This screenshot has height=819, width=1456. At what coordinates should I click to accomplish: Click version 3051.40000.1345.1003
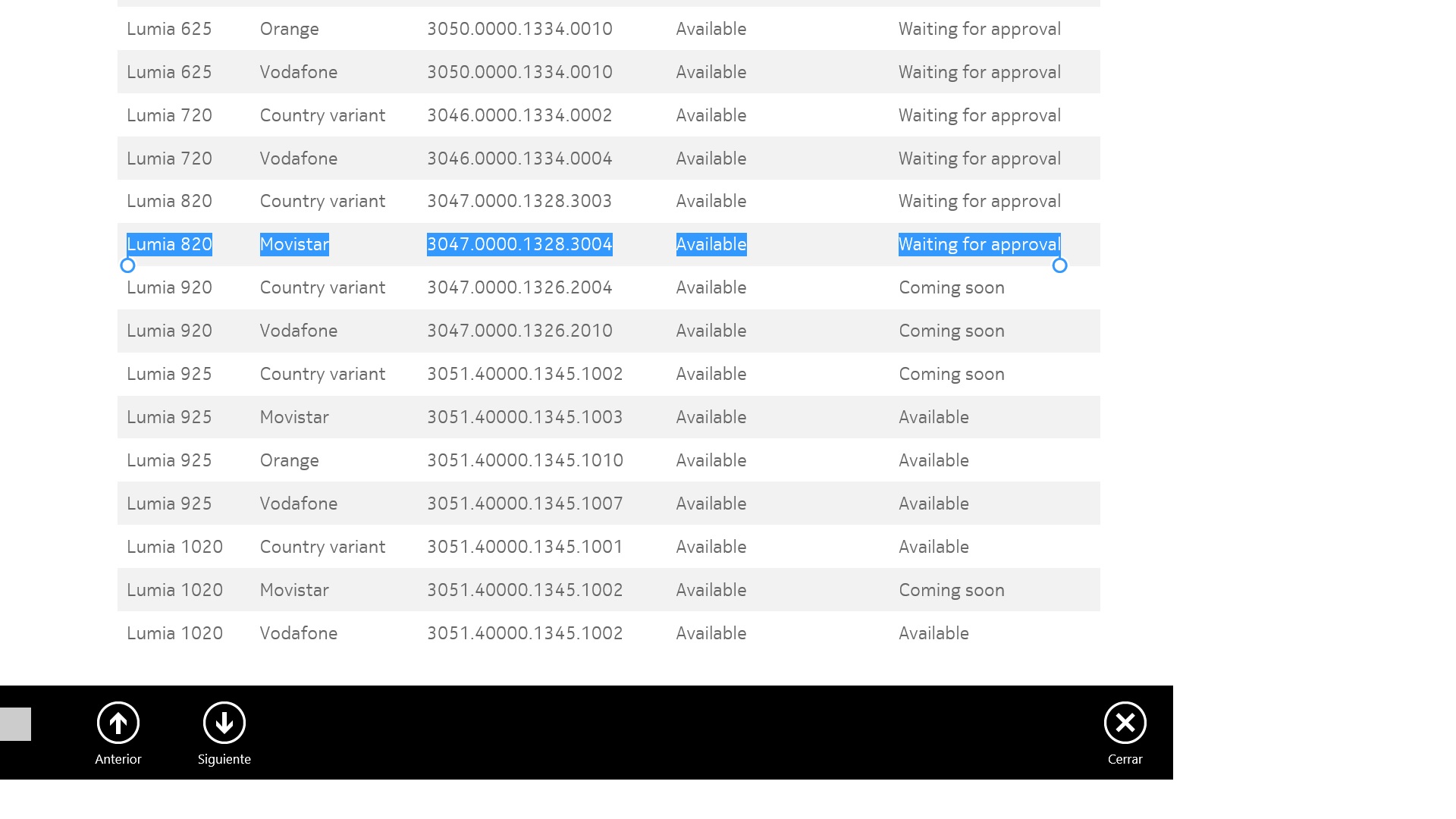[x=525, y=417]
